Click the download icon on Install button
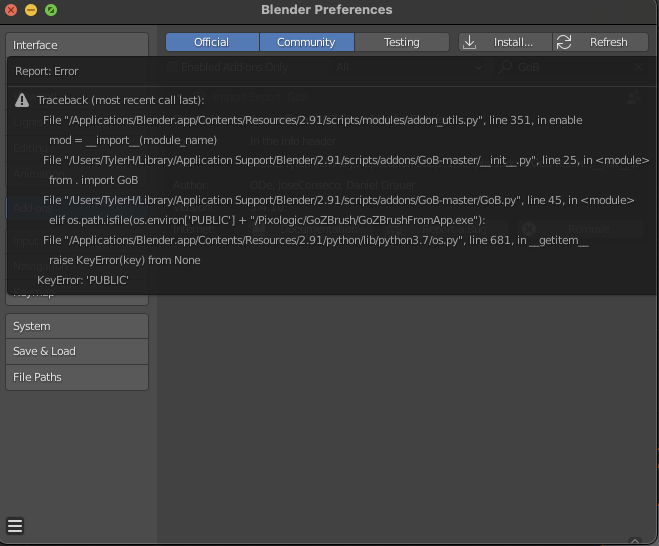The image size is (659, 546). coord(469,42)
